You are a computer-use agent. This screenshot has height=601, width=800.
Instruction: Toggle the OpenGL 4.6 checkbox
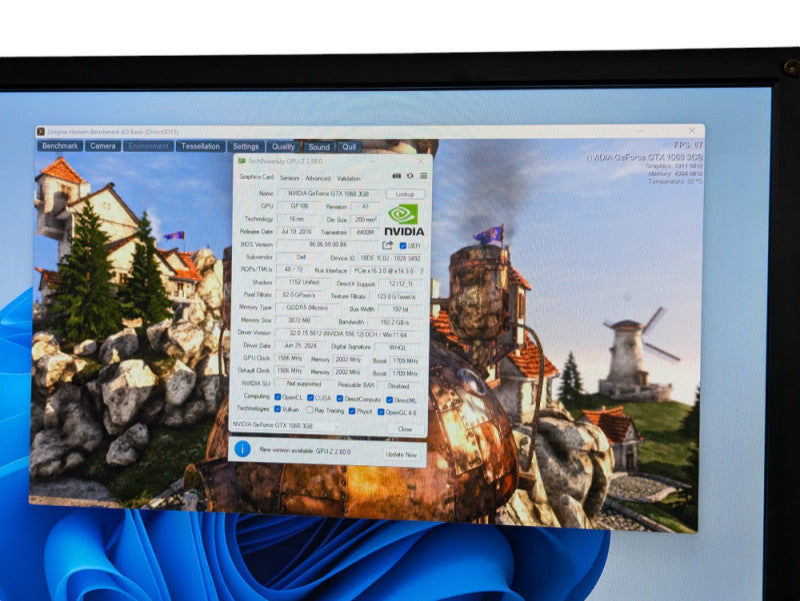pyautogui.click(x=381, y=412)
